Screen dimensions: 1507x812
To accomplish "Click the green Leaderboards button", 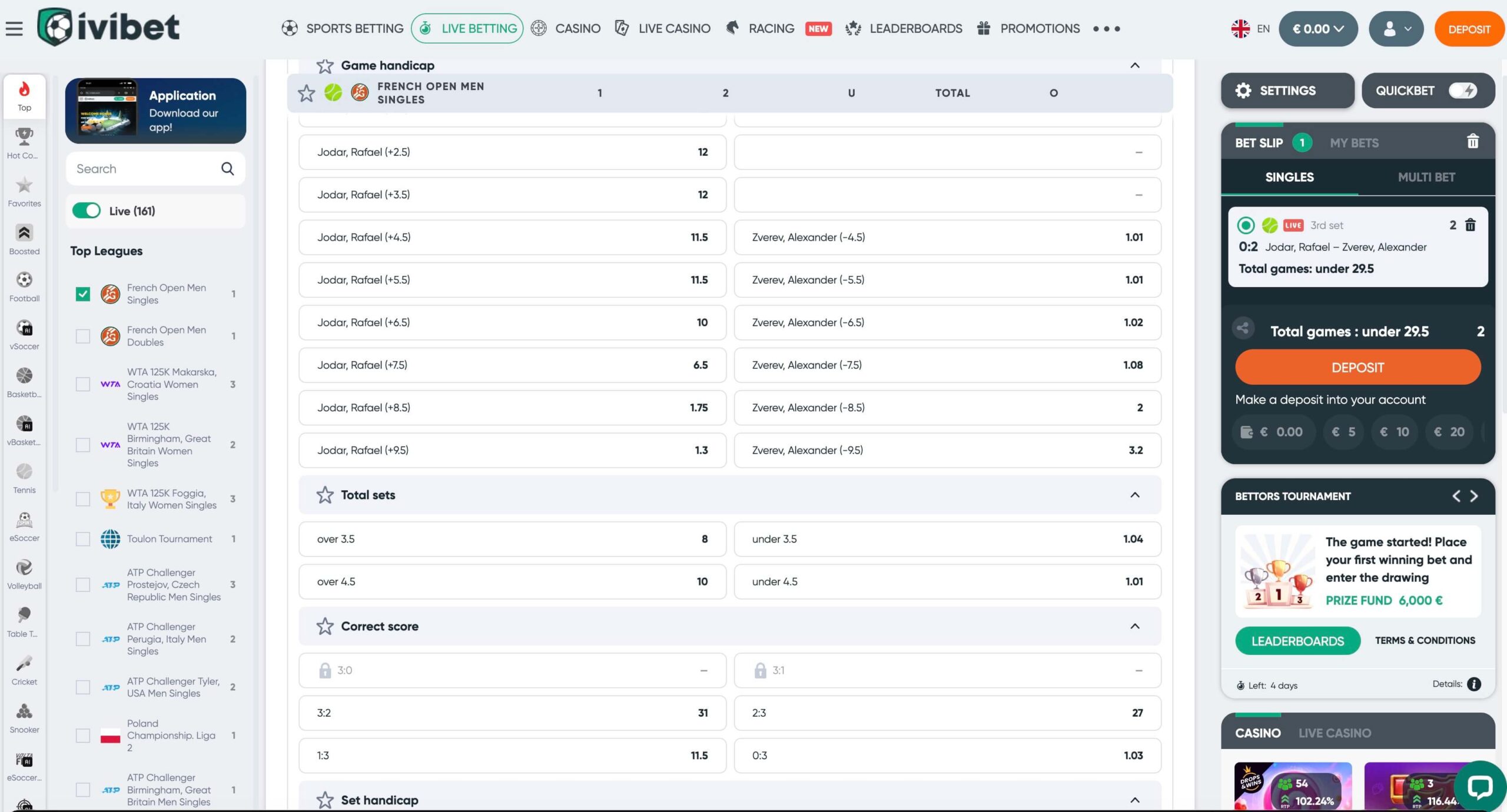I will pos(1297,641).
